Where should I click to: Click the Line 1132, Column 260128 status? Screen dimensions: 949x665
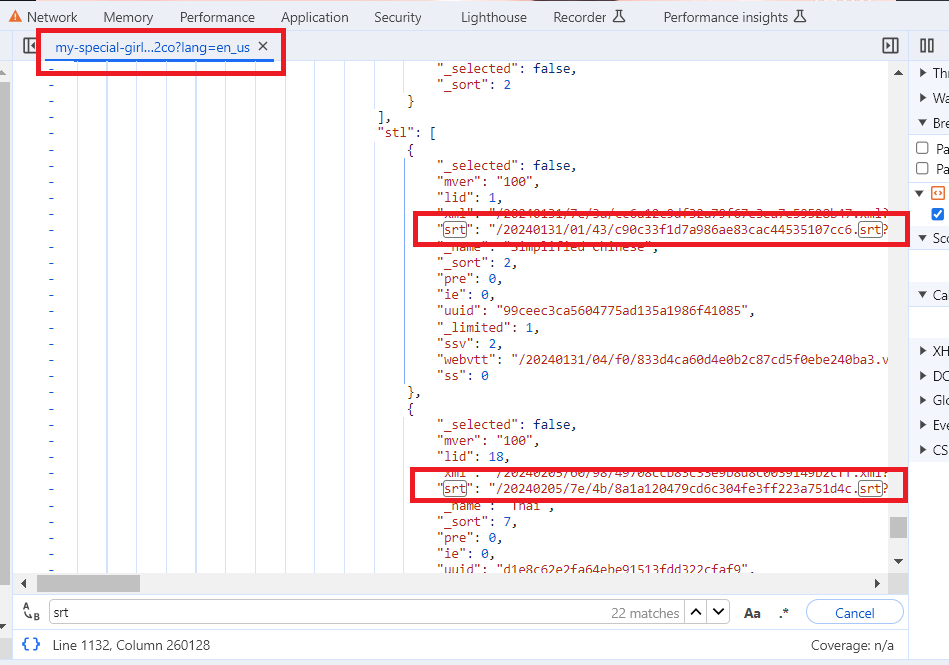(131, 645)
